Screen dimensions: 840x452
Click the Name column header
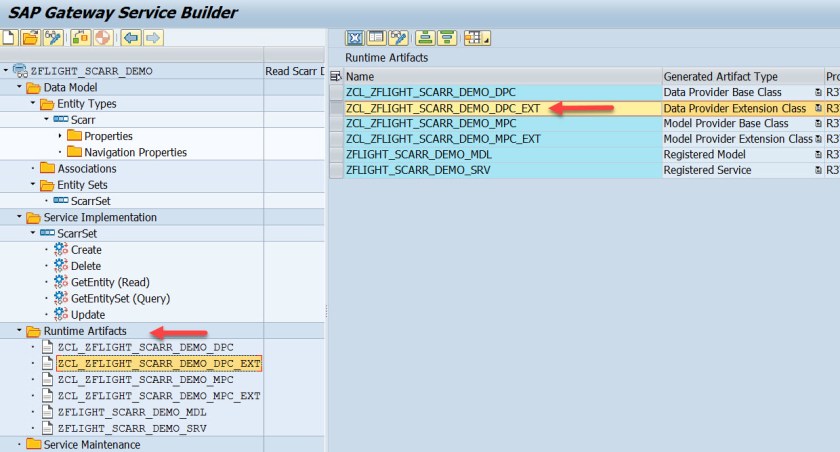pos(502,77)
